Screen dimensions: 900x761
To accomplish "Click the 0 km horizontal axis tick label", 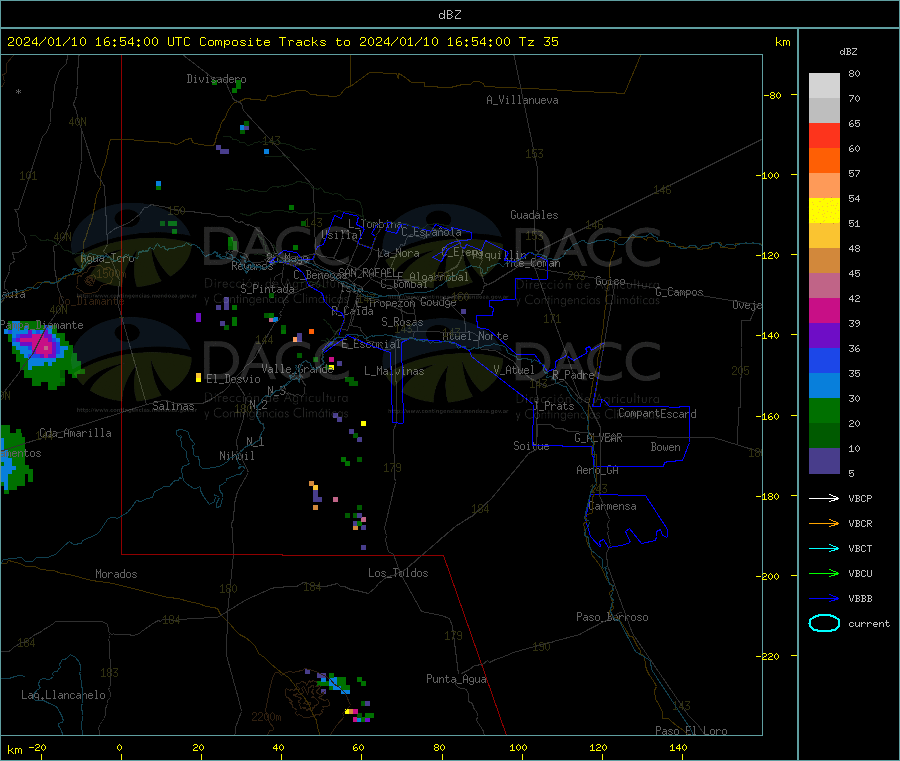I will [x=119, y=747].
